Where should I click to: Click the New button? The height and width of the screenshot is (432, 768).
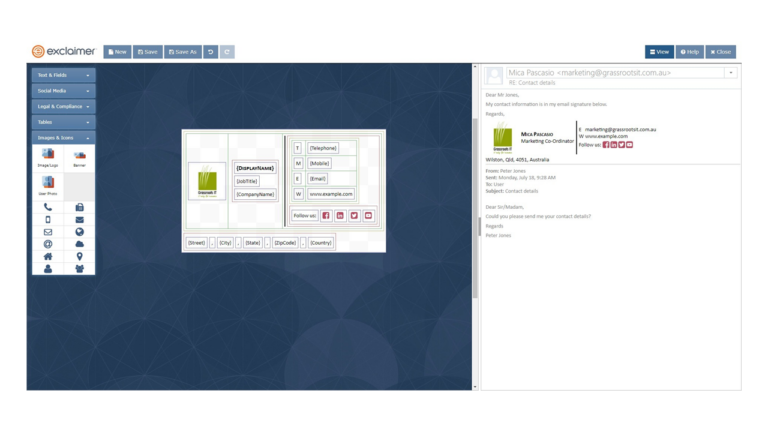pyautogui.click(x=117, y=52)
